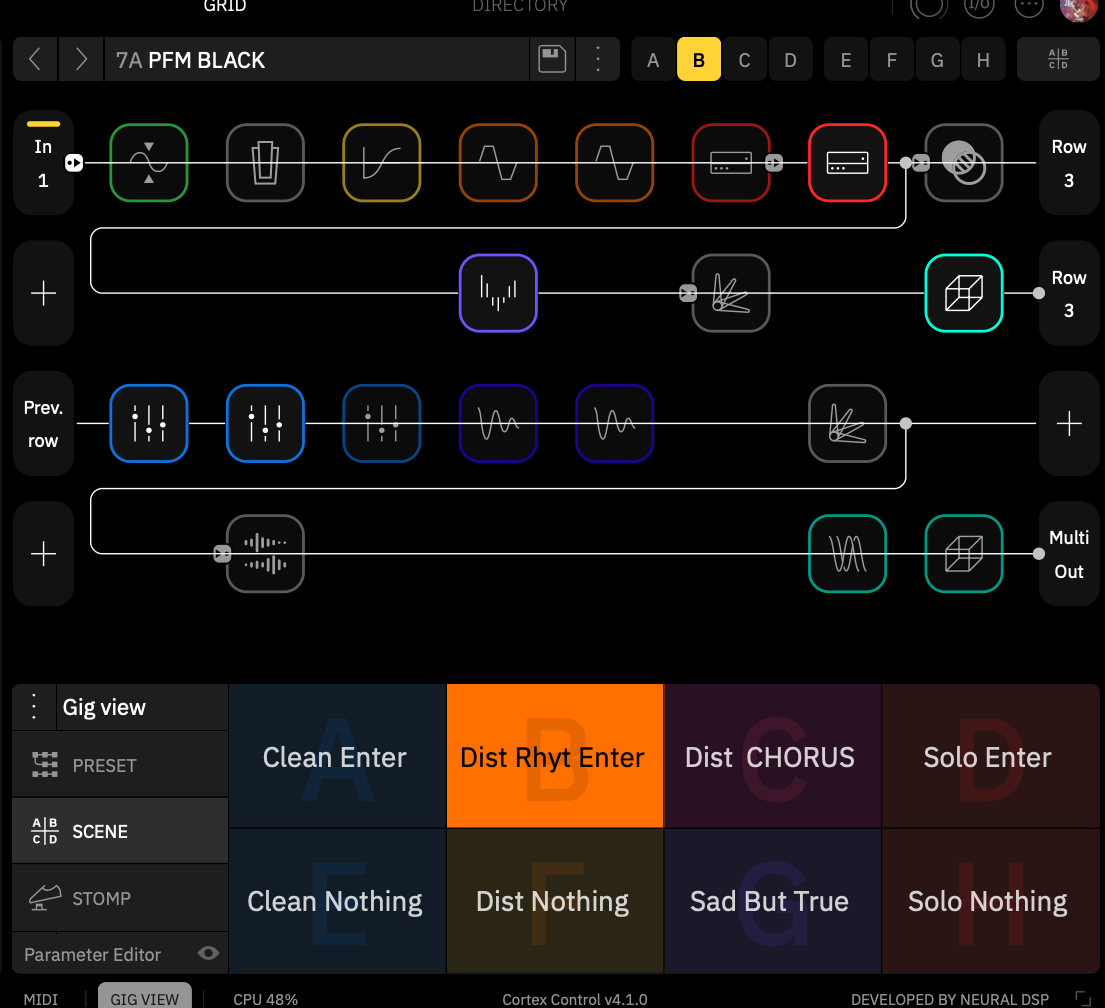Switch to scene G in the top bar
The image size is (1105, 1008).
[937, 60]
